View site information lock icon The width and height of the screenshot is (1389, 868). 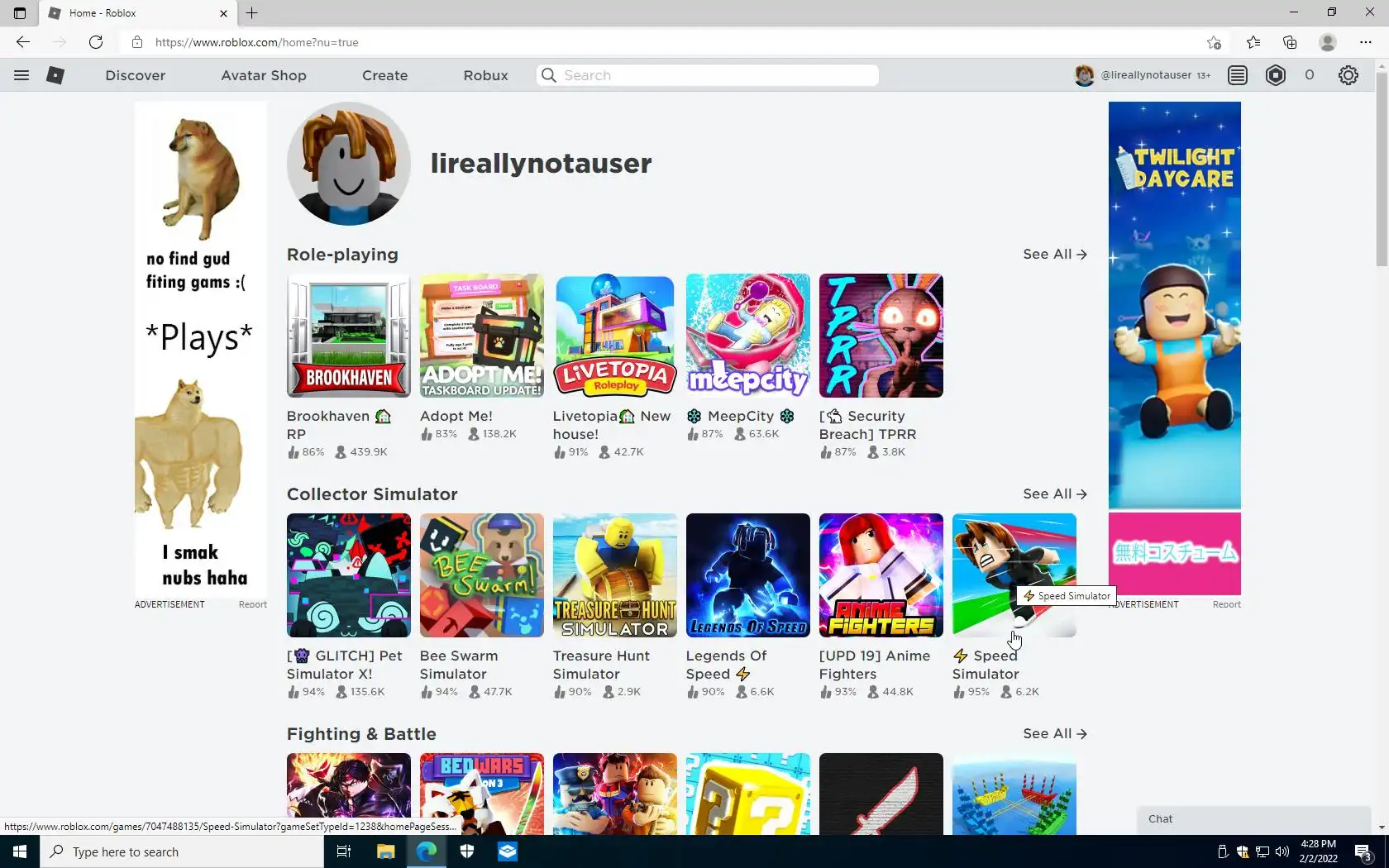137,42
